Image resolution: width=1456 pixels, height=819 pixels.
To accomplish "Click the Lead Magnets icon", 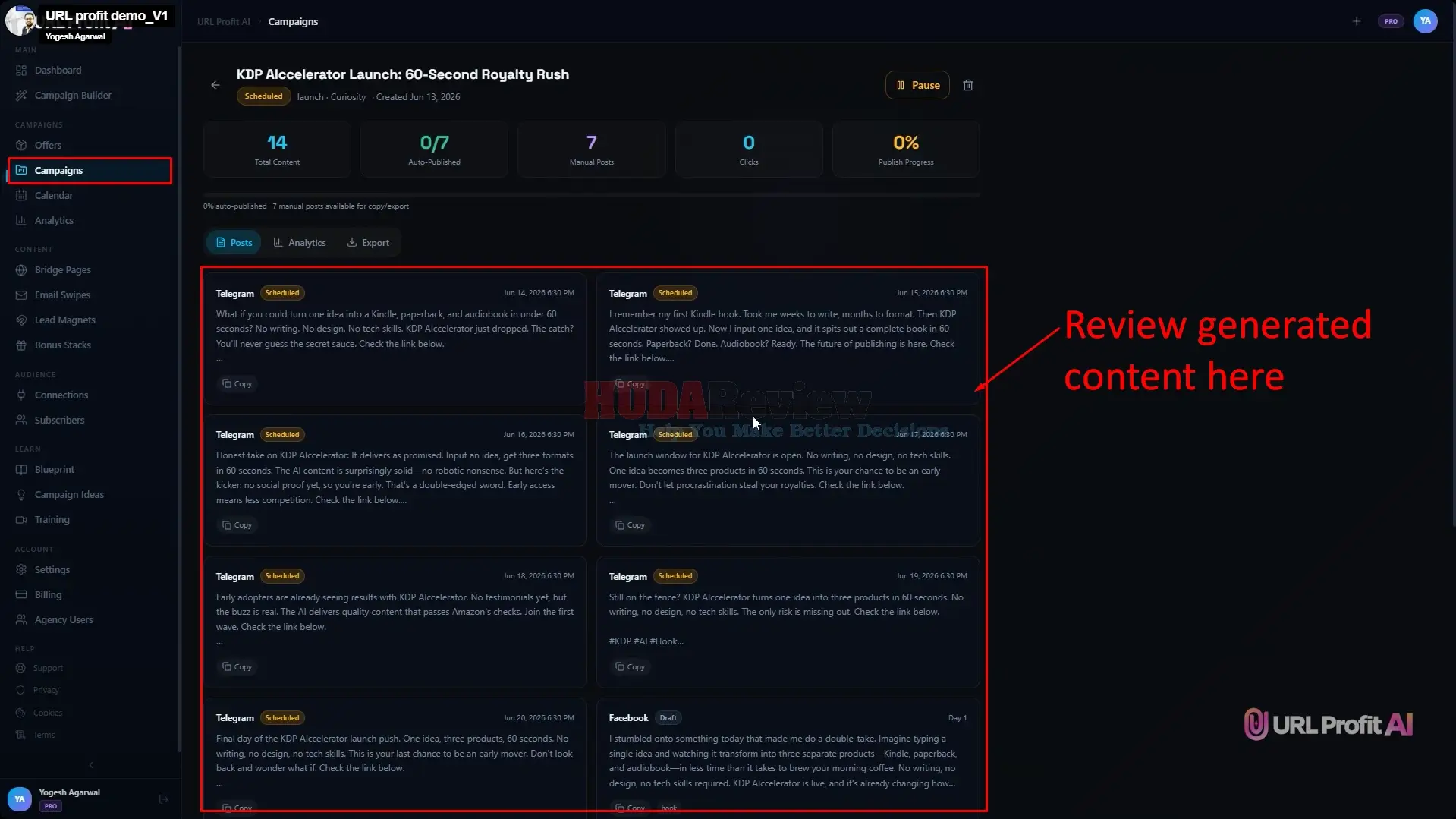I will pyautogui.click(x=21, y=320).
